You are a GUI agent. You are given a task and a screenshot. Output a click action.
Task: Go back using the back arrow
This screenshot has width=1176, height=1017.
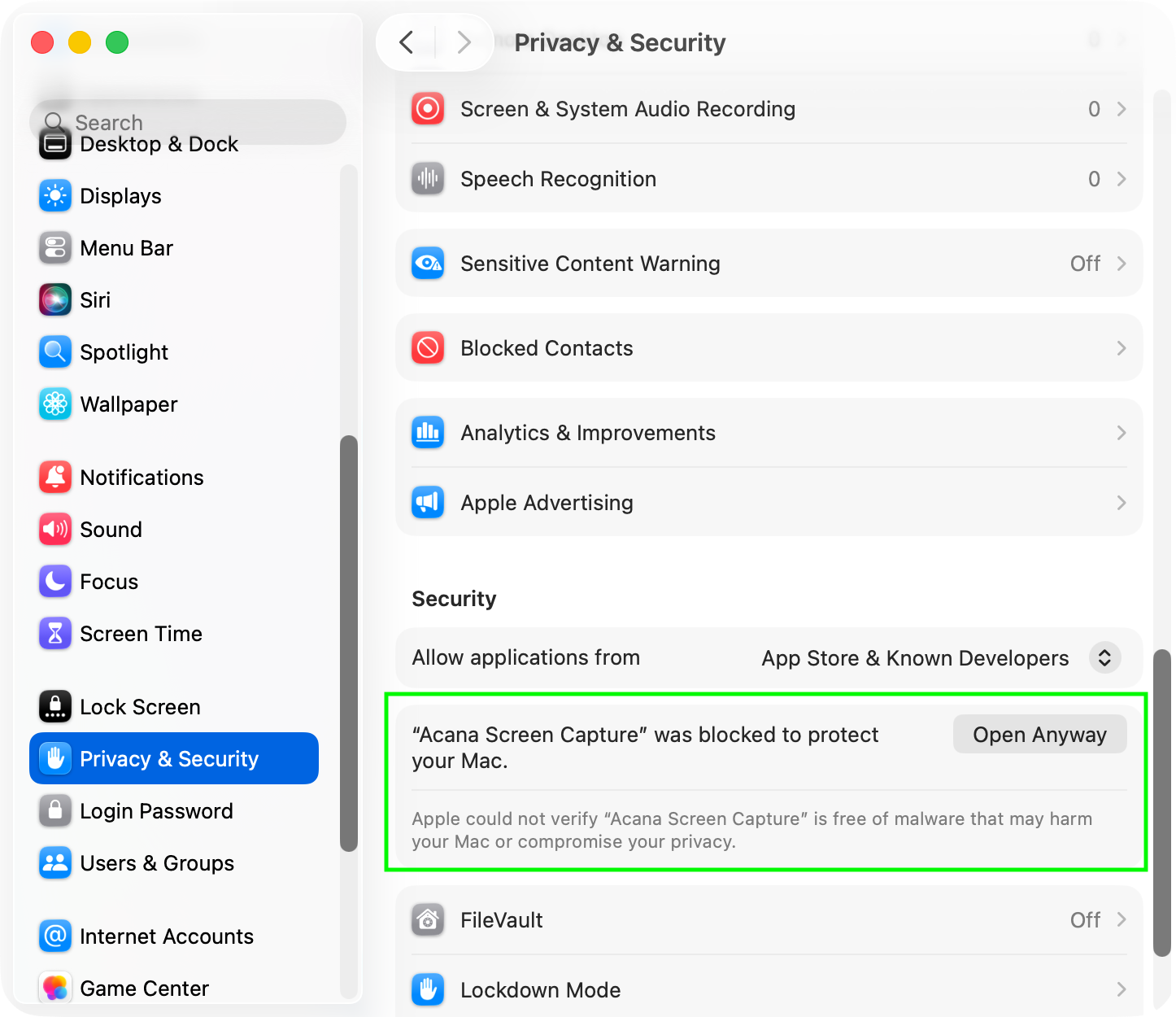click(407, 42)
